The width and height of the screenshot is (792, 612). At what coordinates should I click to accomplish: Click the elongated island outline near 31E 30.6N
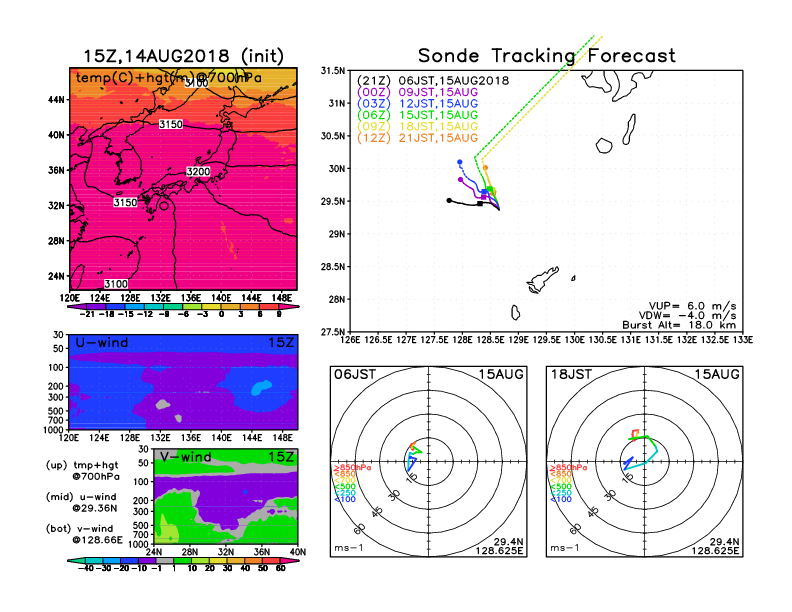point(629,130)
